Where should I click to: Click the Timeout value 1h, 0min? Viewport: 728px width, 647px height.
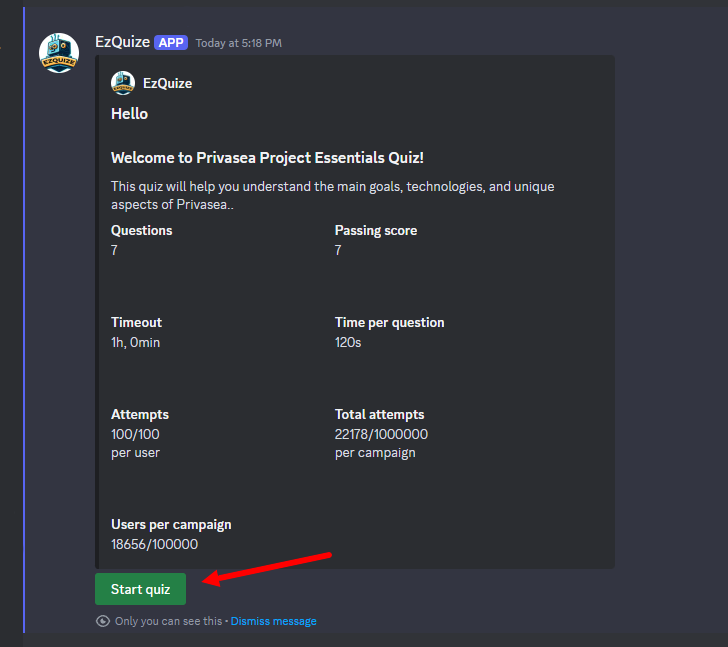136,343
